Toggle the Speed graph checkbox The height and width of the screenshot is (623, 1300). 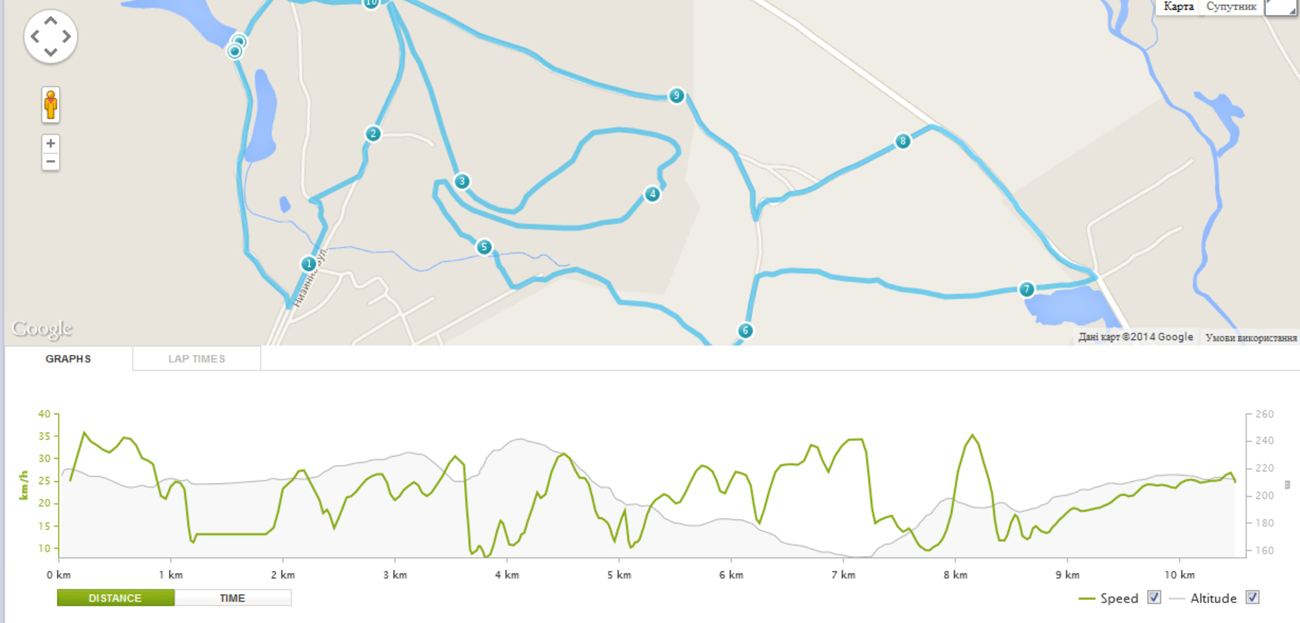click(1154, 598)
